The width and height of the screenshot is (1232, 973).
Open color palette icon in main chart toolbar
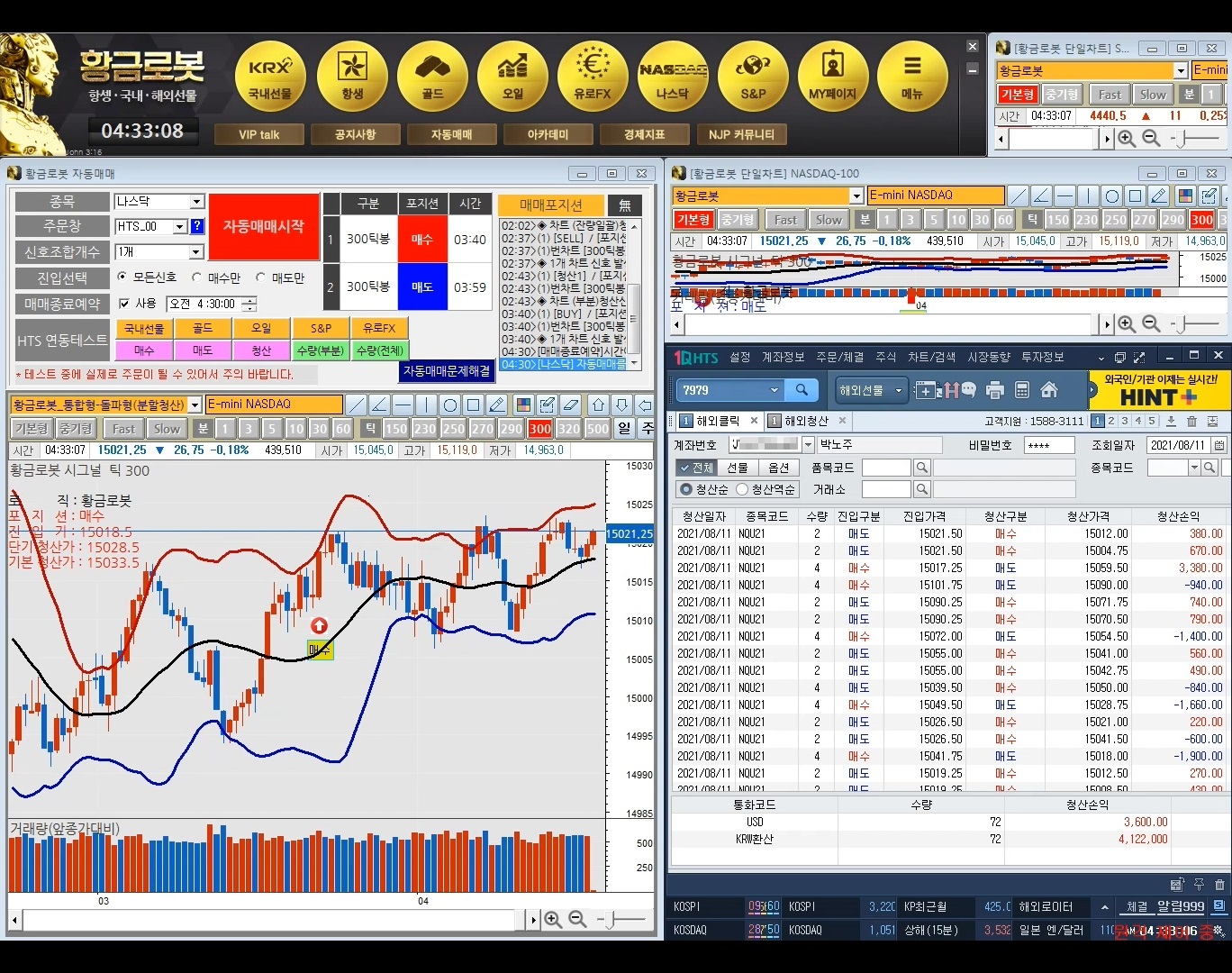point(523,405)
